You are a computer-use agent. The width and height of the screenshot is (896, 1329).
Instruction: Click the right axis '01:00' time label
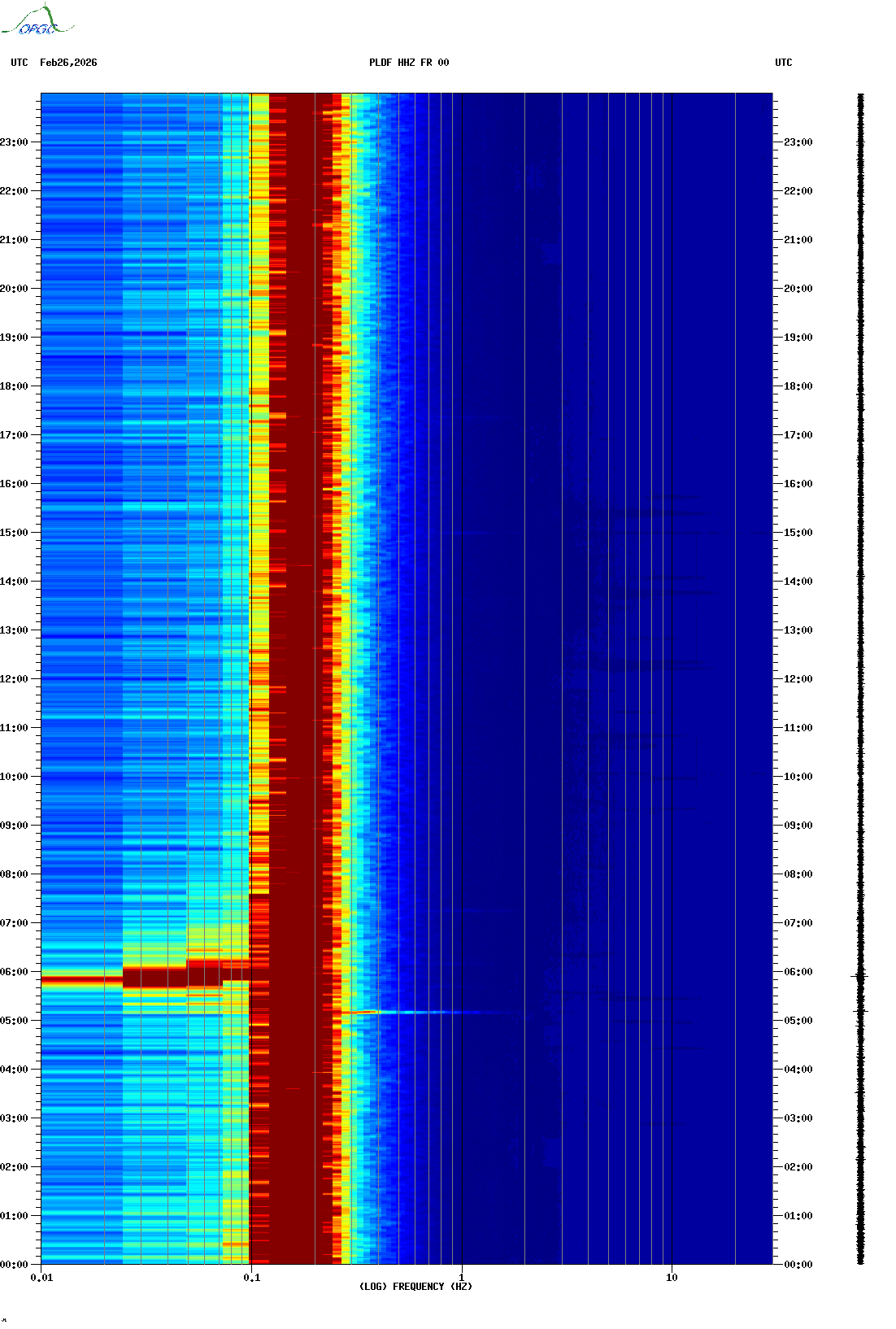(x=798, y=1216)
